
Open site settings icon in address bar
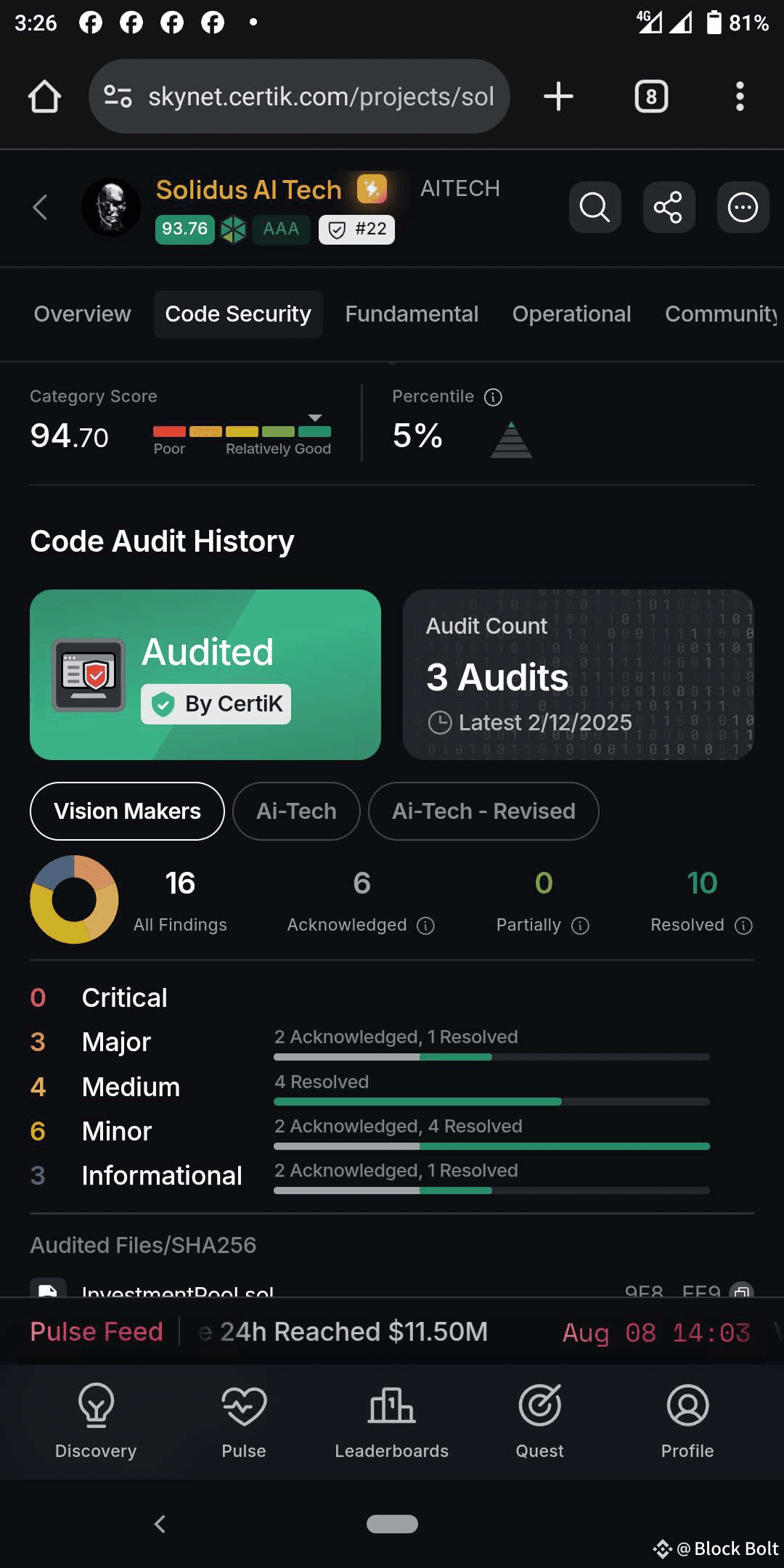pyautogui.click(x=118, y=97)
